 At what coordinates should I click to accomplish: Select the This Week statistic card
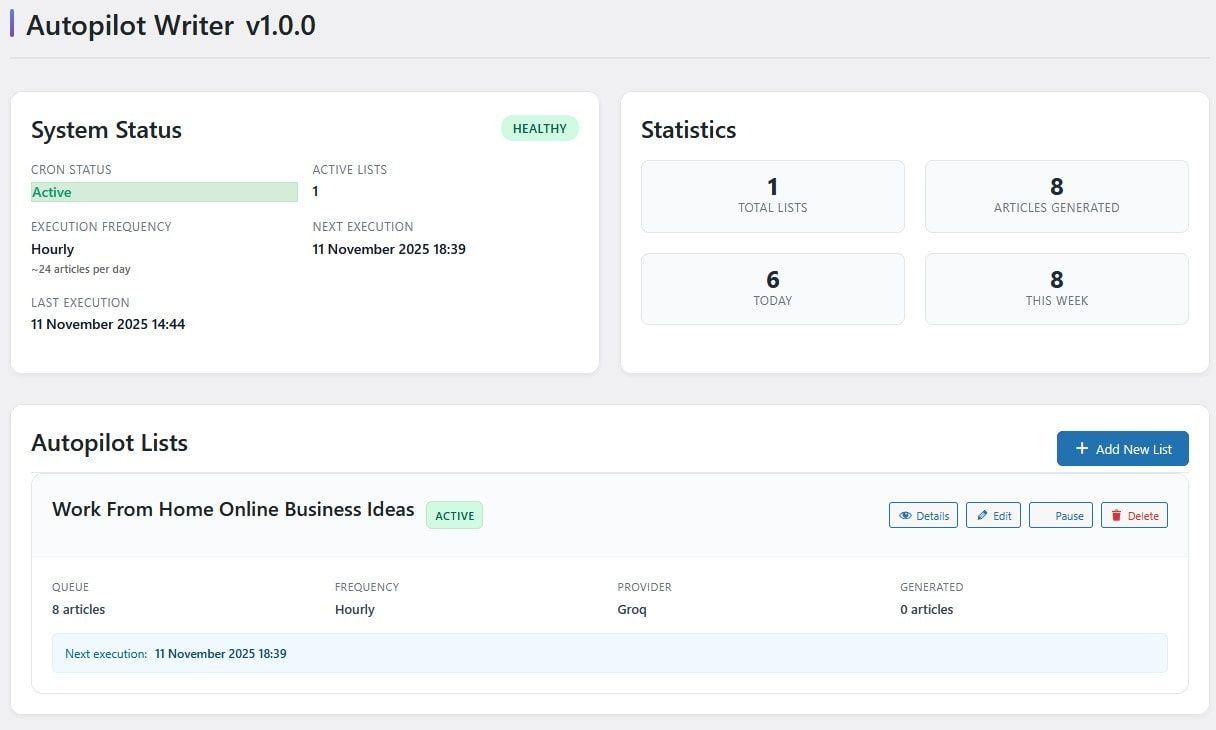pyautogui.click(x=1056, y=289)
